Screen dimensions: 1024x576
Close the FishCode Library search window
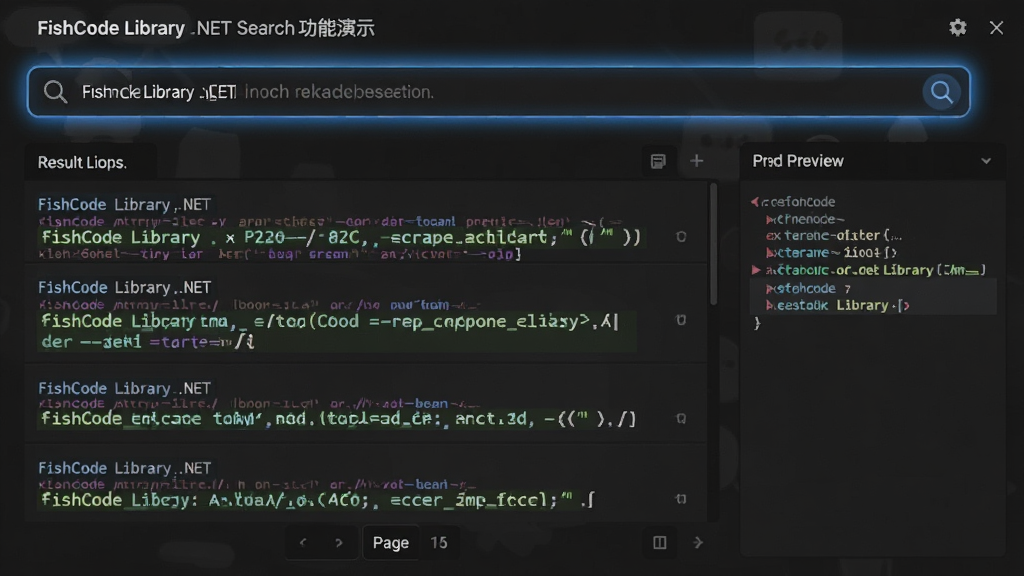coord(996,27)
